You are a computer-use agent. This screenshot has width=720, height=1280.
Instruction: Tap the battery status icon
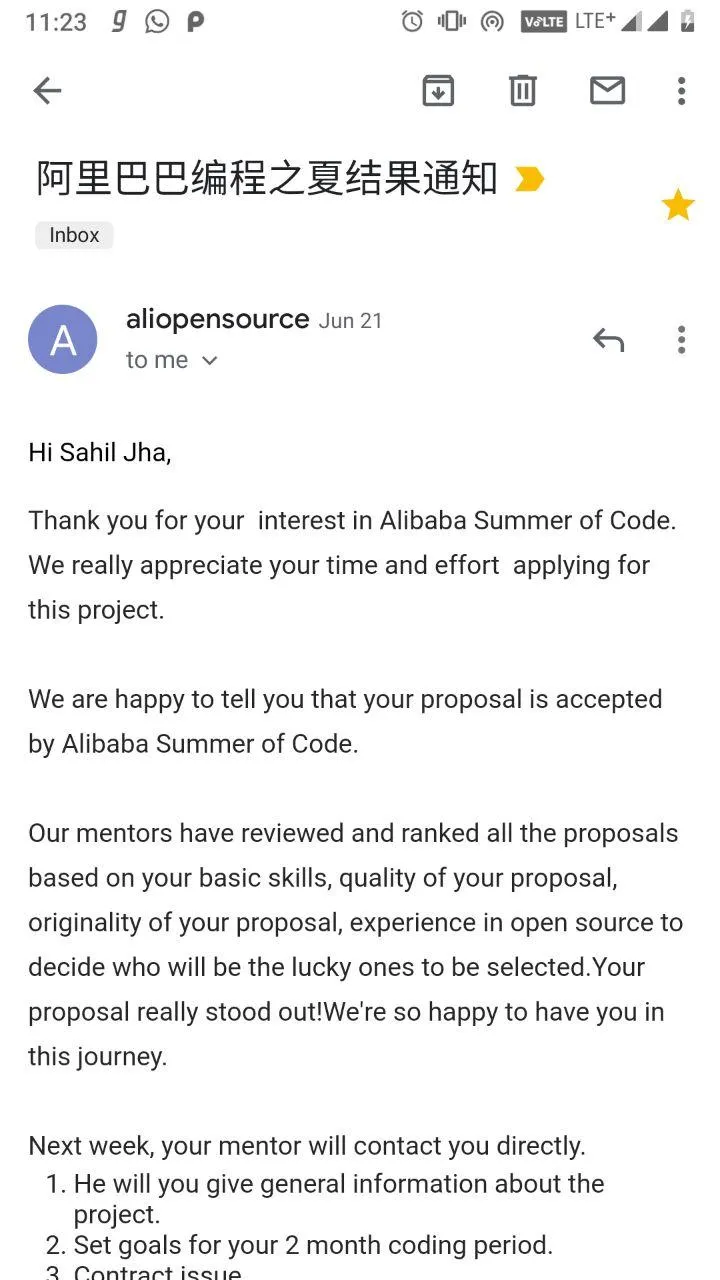[687, 21]
